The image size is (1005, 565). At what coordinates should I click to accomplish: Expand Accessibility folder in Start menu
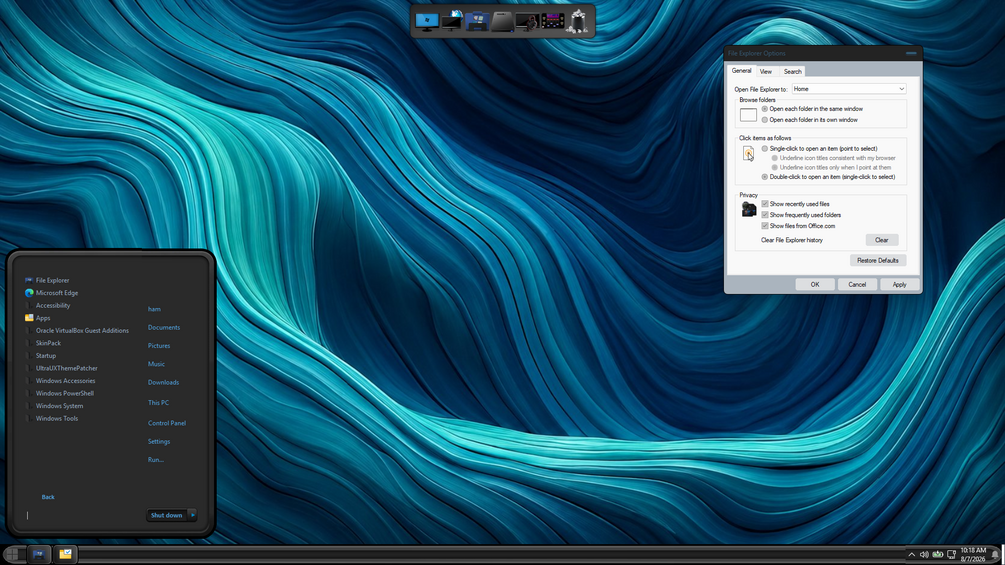coord(53,306)
